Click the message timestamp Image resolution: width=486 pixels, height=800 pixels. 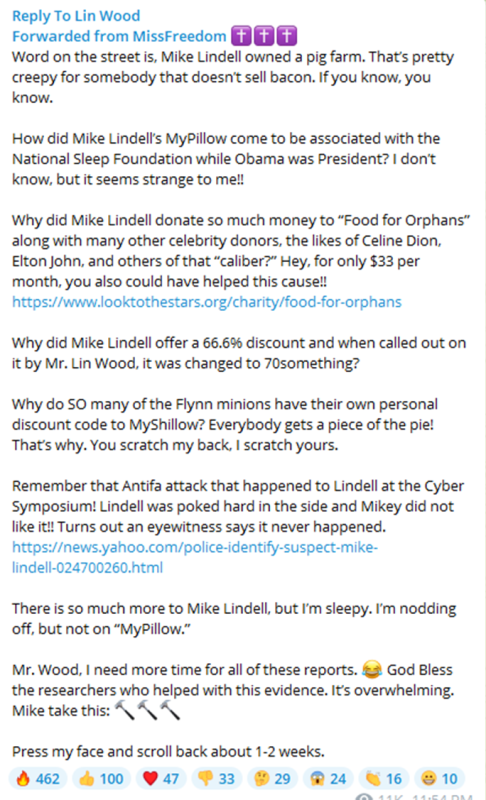click(443, 797)
